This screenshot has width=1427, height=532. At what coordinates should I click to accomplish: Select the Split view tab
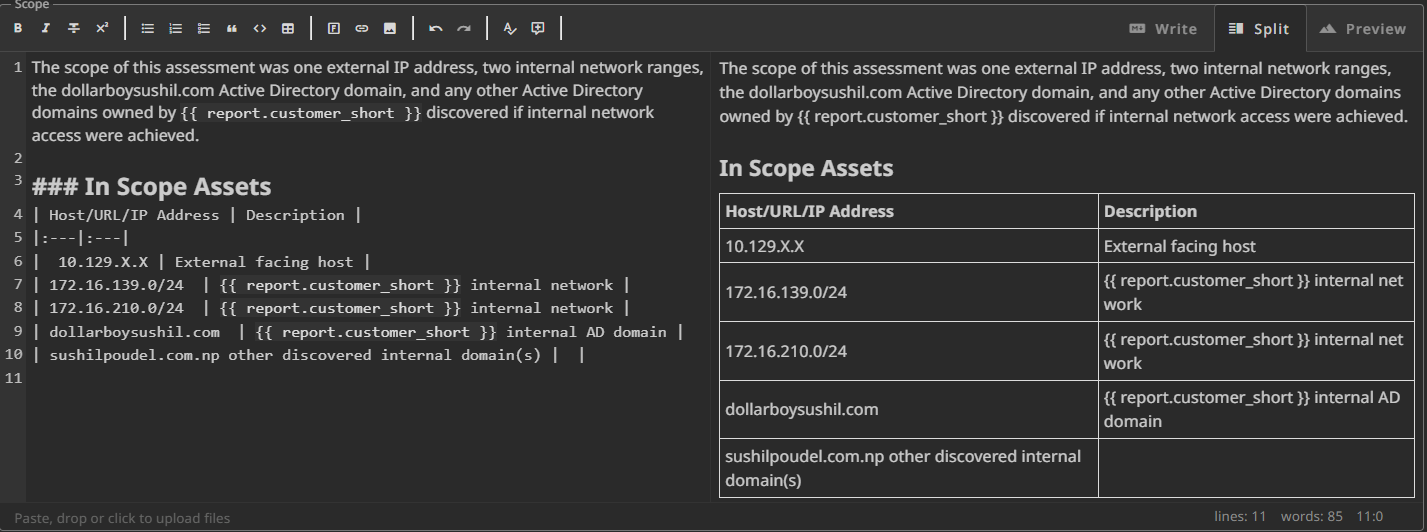coord(1259,29)
